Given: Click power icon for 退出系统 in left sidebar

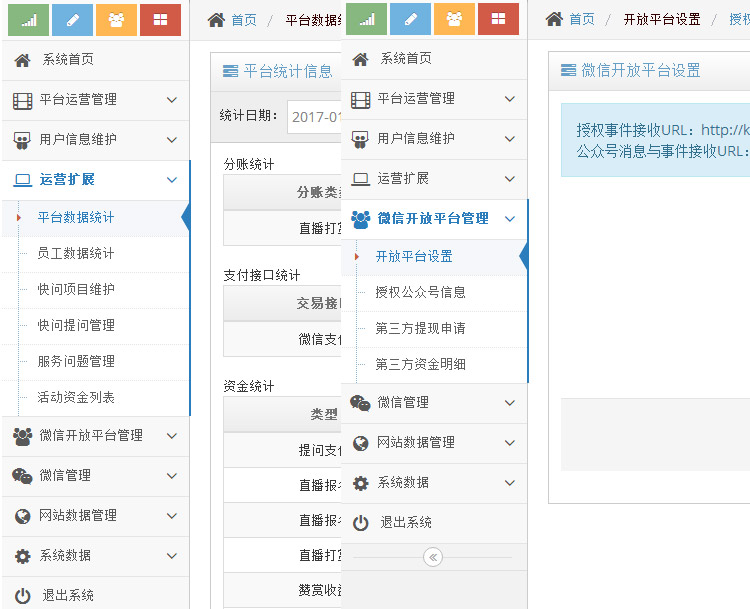Looking at the screenshot, I should (x=22, y=596).
